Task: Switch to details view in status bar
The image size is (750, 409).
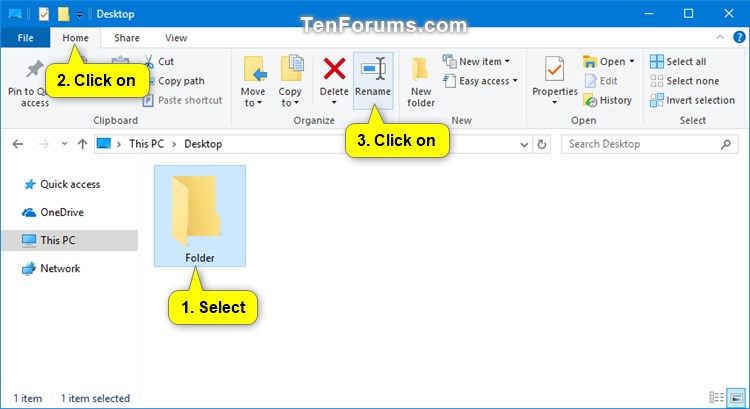Action: [x=716, y=397]
